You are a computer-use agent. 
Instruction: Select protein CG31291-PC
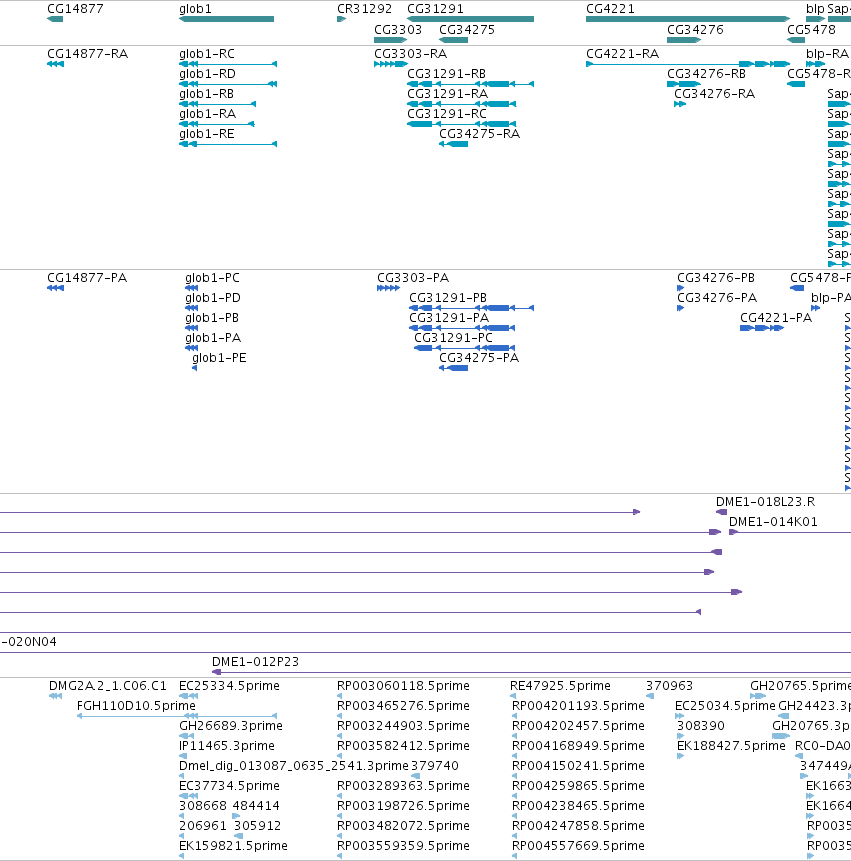tap(454, 338)
